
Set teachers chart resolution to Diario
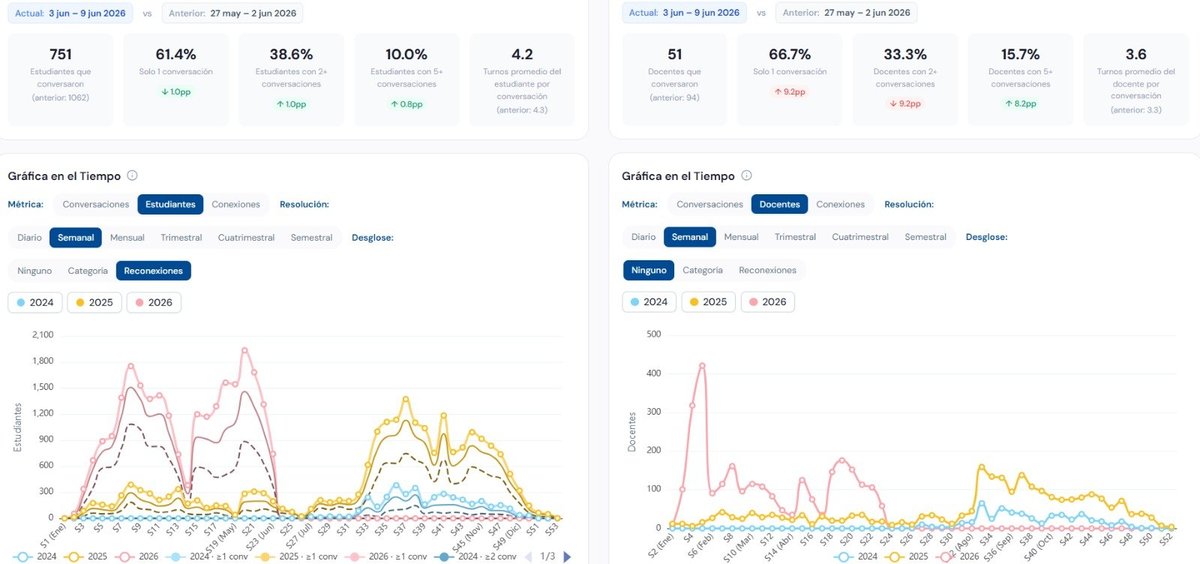coord(644,237)
